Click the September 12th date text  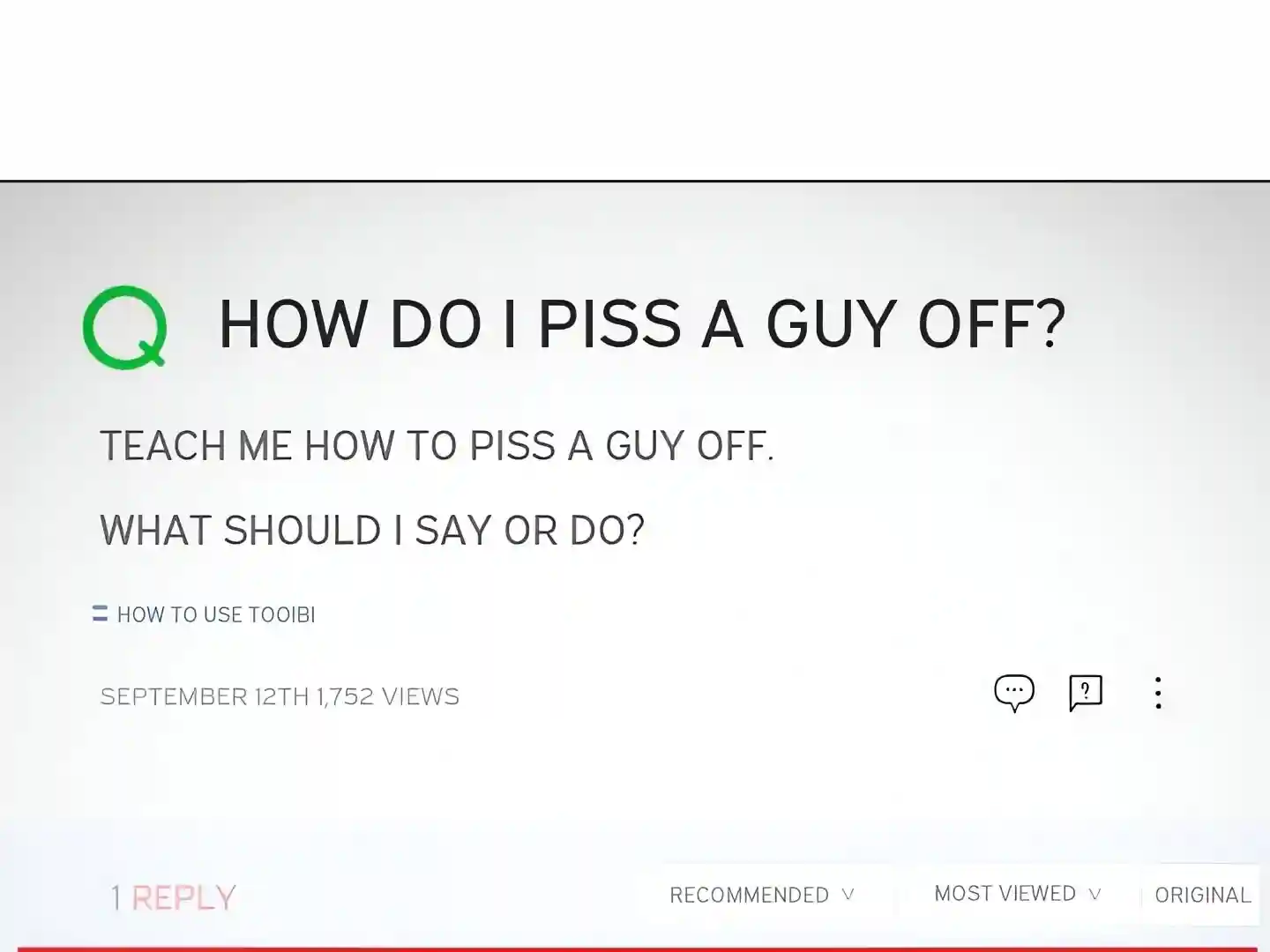pos(205,696)
